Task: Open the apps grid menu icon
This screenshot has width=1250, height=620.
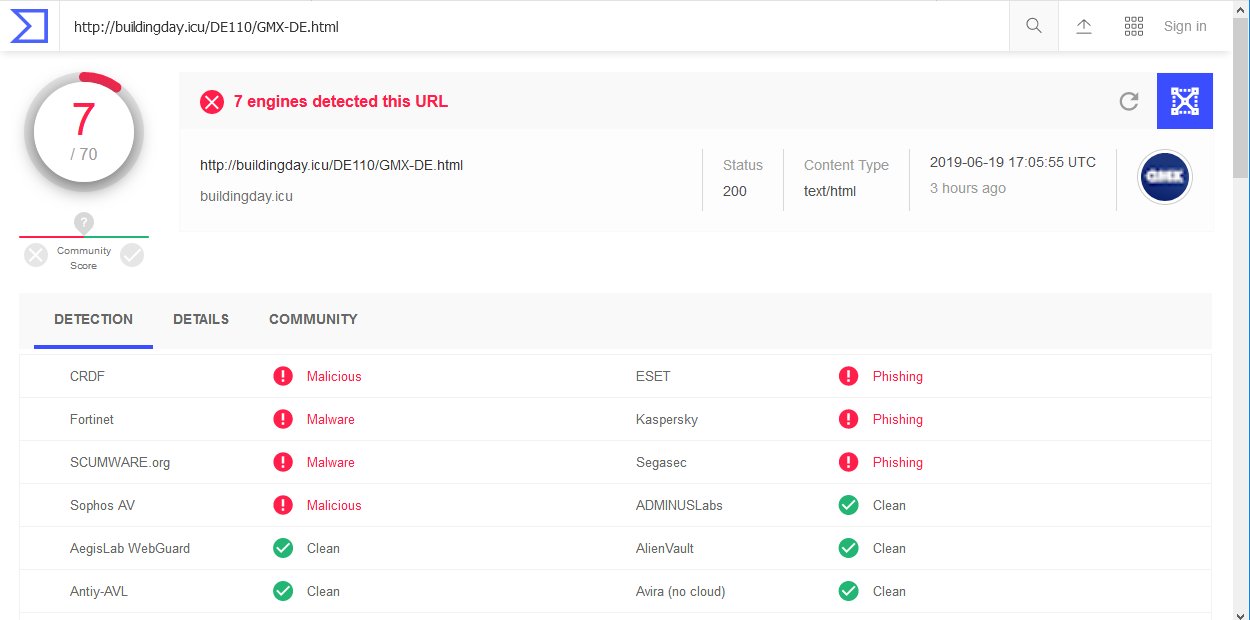Action: tap(1134, 26)
